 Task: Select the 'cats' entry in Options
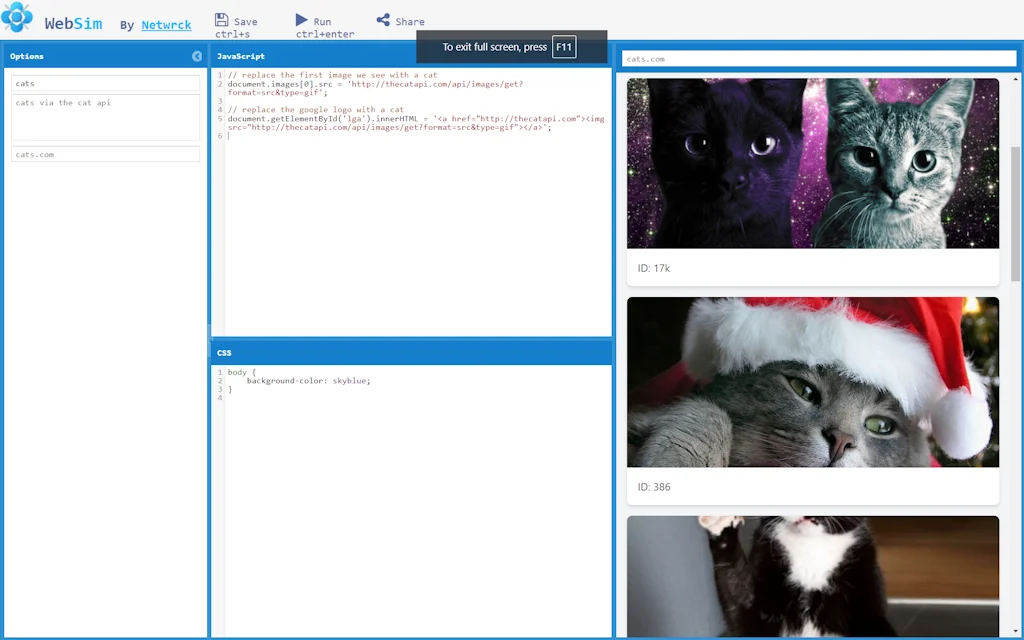(105, 84)
